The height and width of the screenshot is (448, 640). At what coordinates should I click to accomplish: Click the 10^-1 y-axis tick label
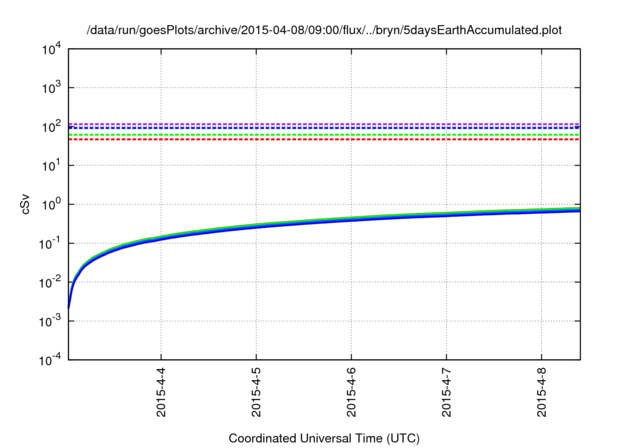pyautogui.click(x=51, y=244)
